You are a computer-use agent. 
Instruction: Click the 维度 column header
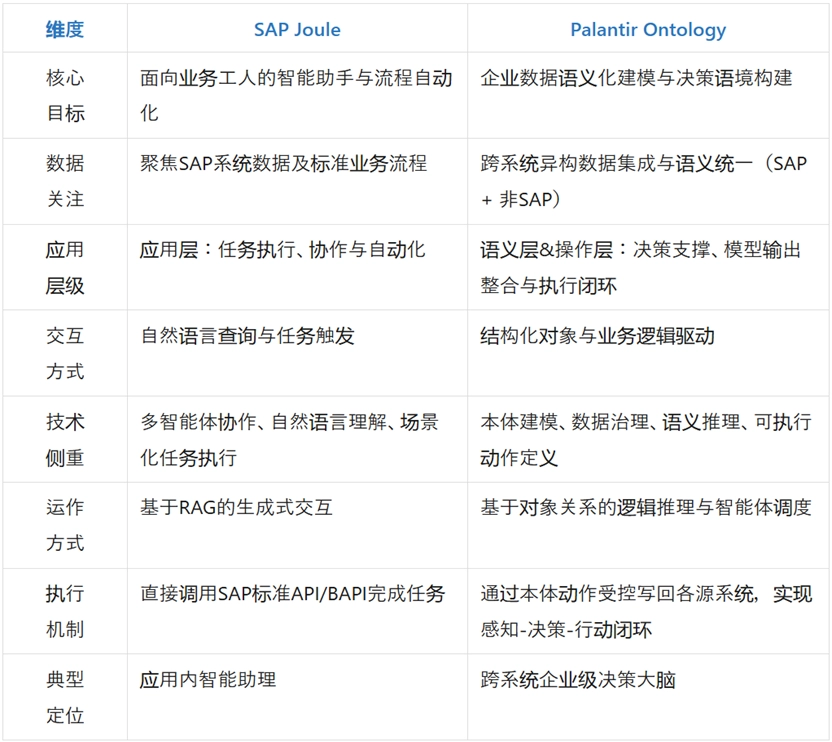pos(65,30)
